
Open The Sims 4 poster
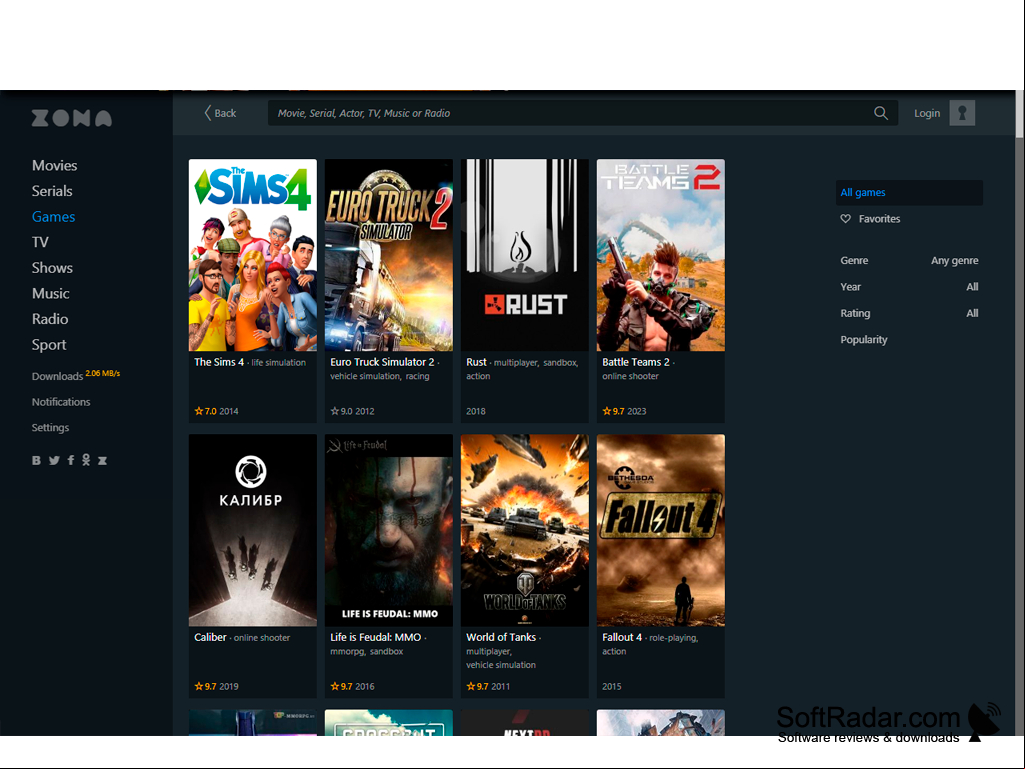point(253,255)
